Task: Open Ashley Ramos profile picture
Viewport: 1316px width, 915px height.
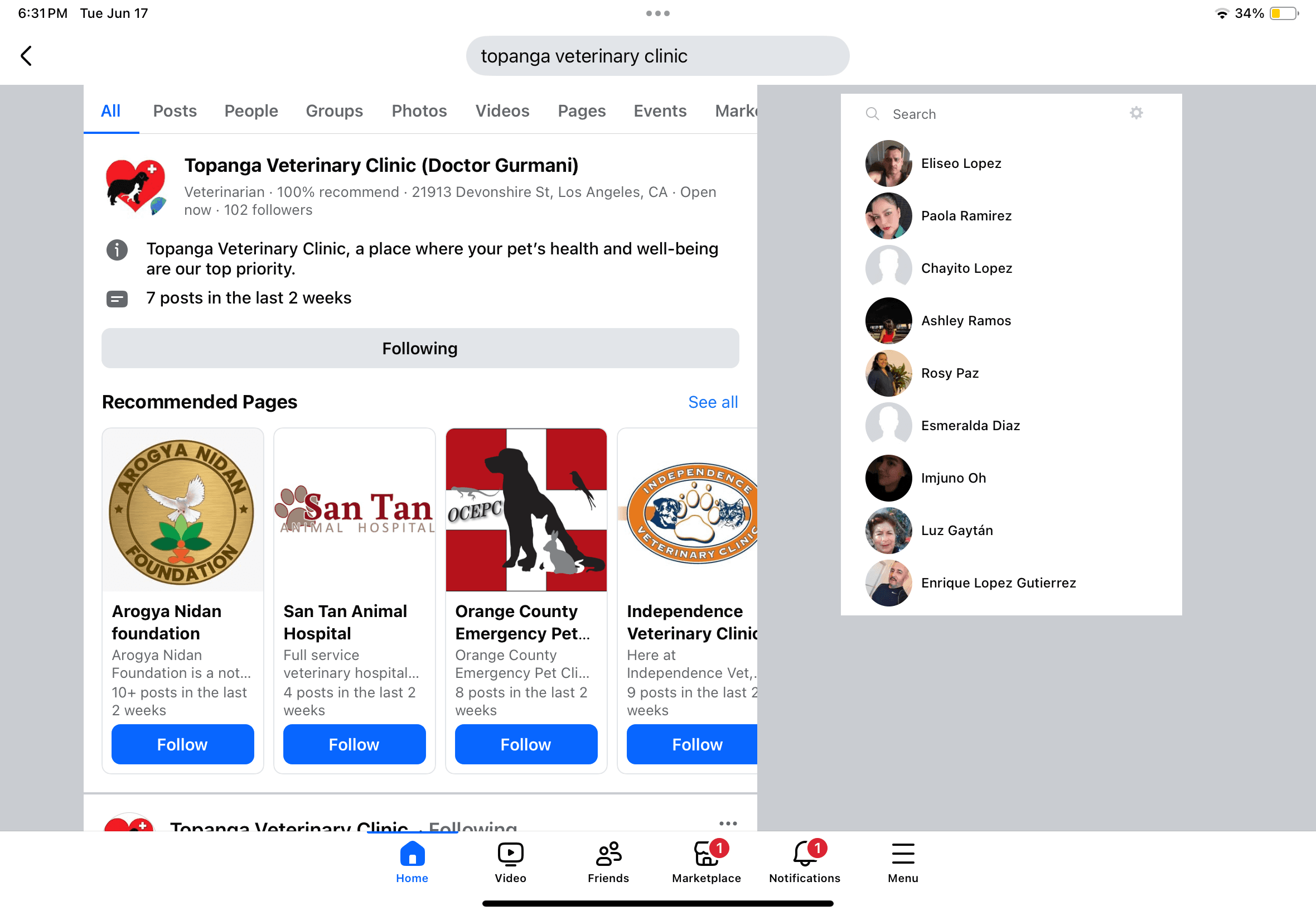Action: (888, 320)
